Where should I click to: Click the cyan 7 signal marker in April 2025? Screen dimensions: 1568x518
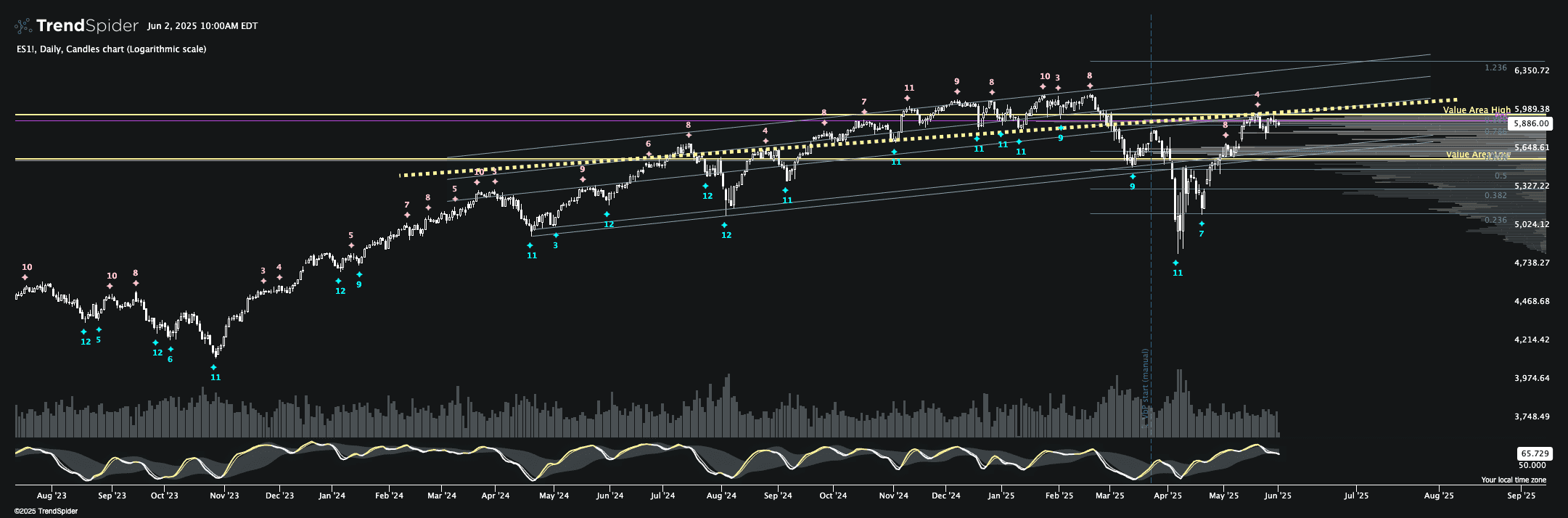pyautogui.click(x=1202, y=229)
